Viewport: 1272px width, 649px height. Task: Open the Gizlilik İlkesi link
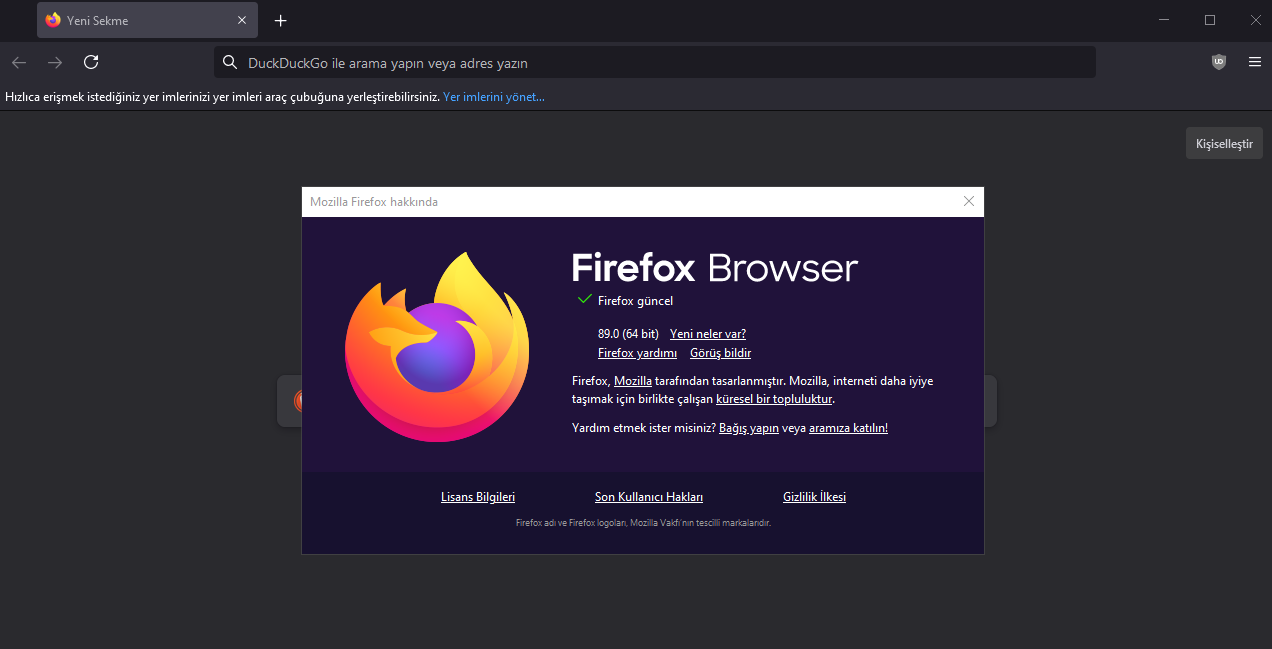[x=814, y=497]
